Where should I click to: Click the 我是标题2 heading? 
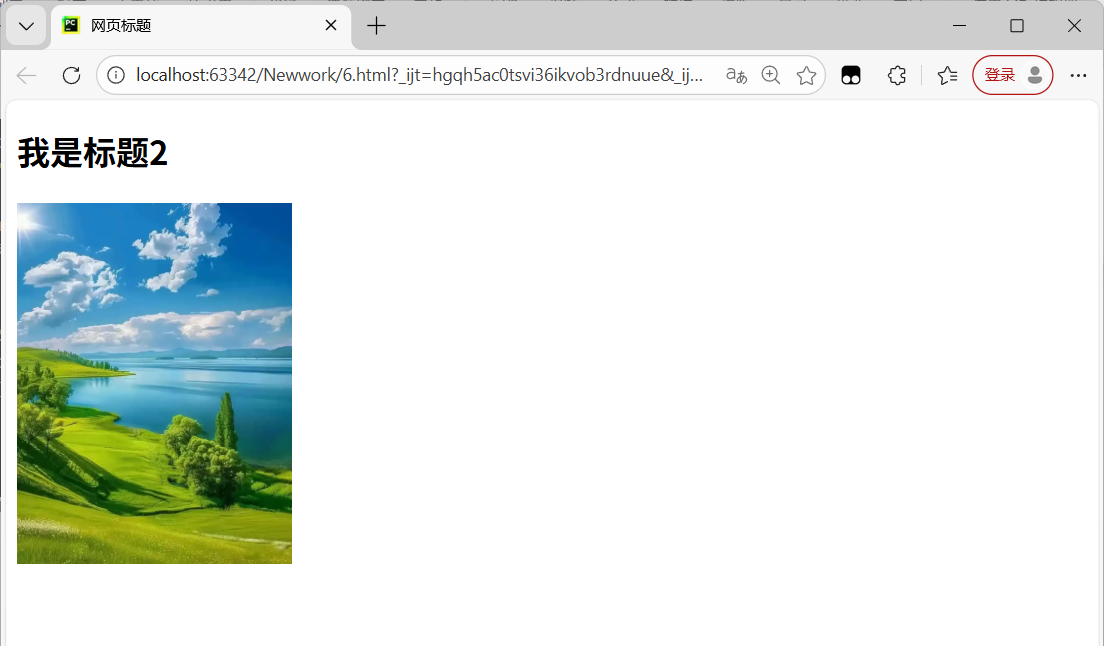pos(92,153)
